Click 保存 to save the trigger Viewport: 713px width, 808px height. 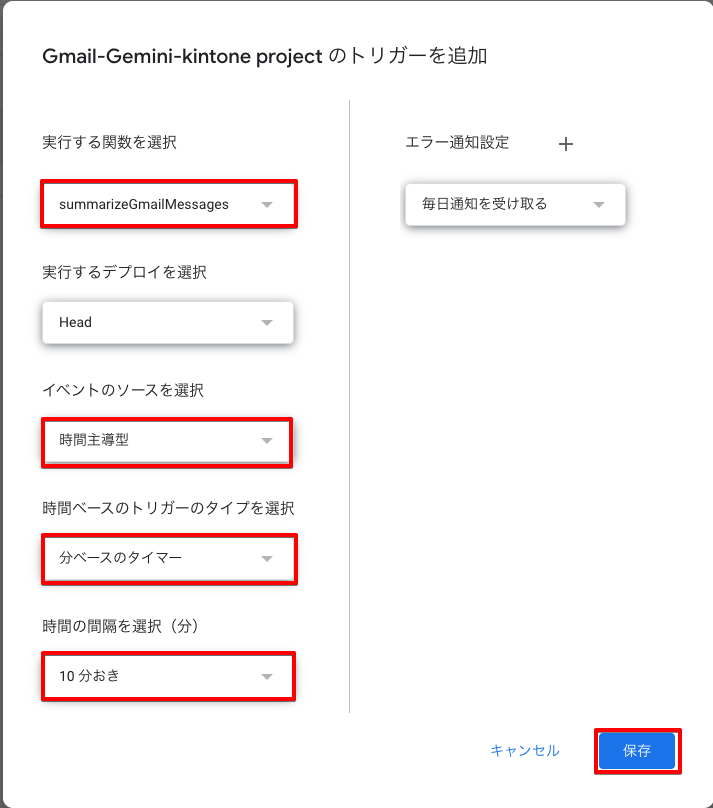pos(637,750)
